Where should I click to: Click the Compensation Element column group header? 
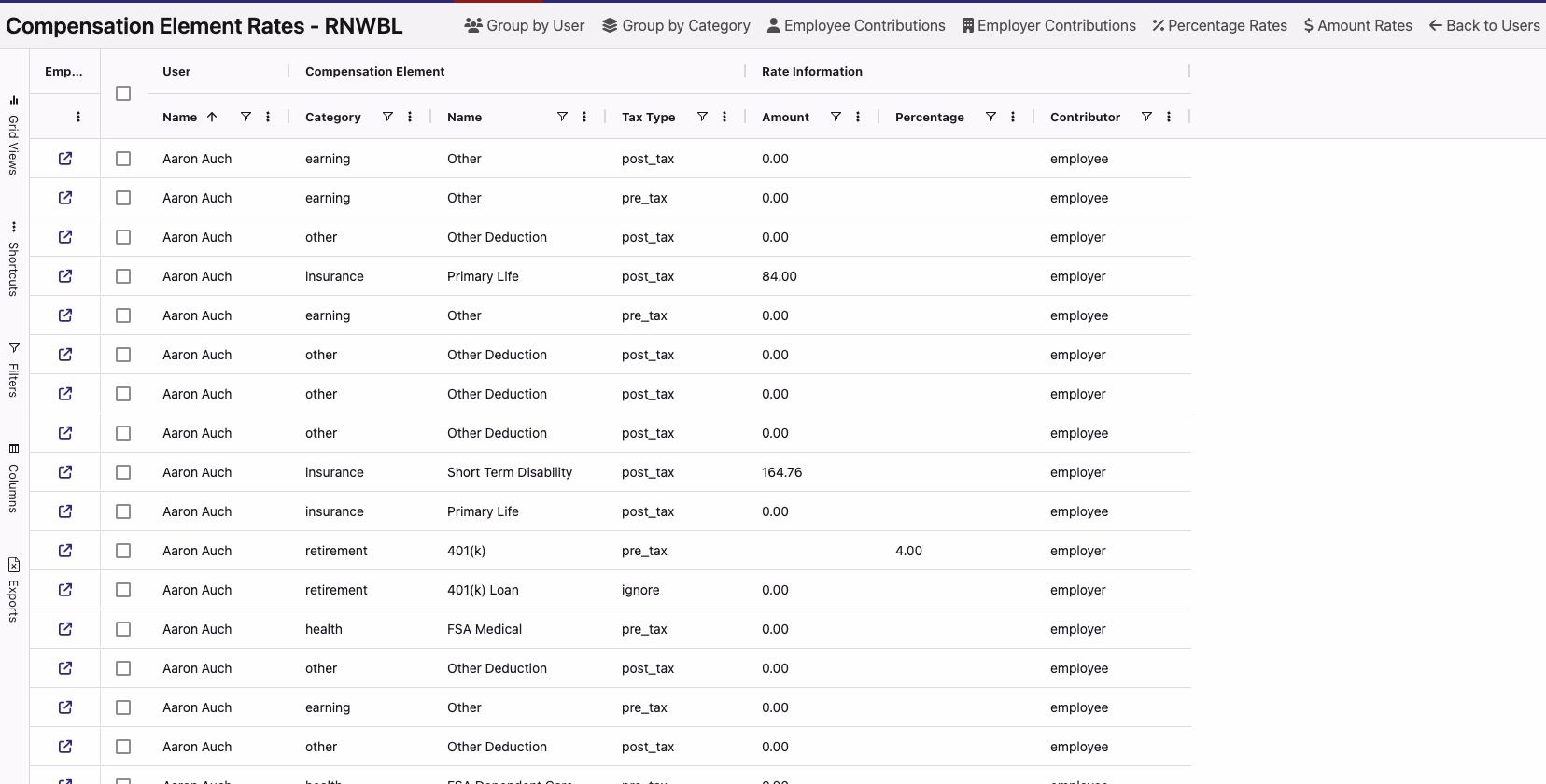(x=374, y=71)
